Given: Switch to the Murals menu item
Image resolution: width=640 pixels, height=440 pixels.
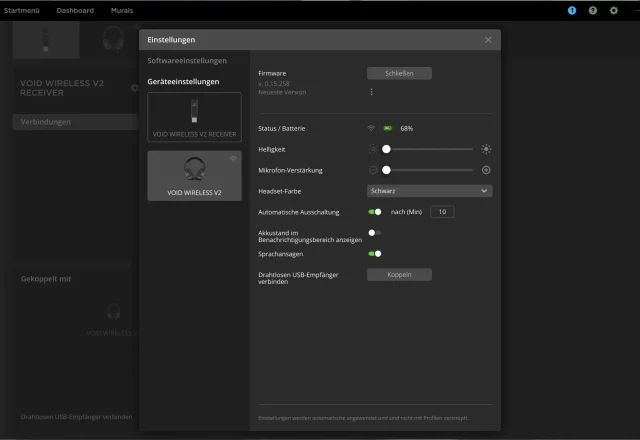Looking at the screenshot, I should tap(124, 10).
